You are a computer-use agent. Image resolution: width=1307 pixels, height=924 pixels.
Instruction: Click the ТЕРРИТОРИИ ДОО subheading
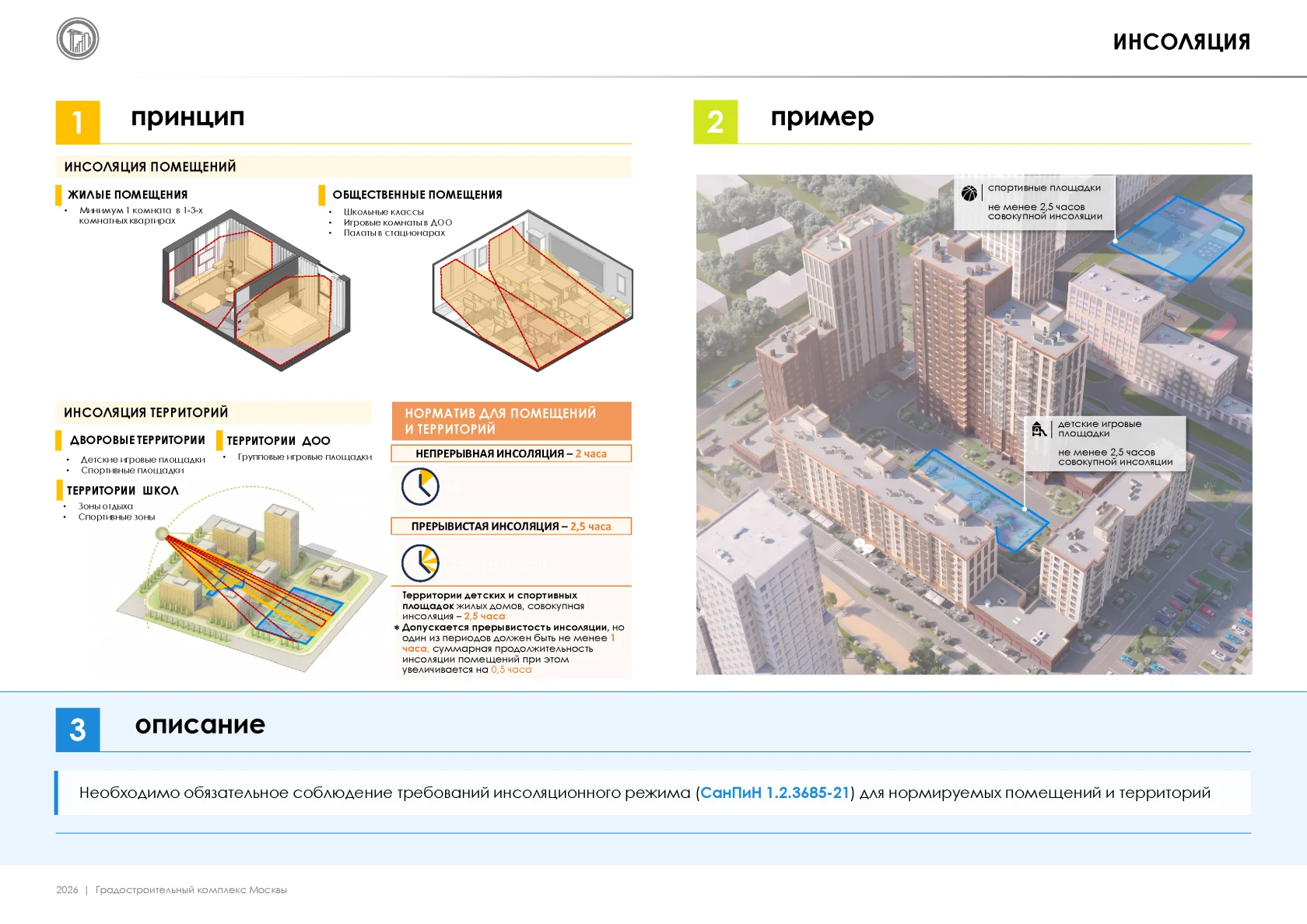pyautogui.click(x=279, y=441)
